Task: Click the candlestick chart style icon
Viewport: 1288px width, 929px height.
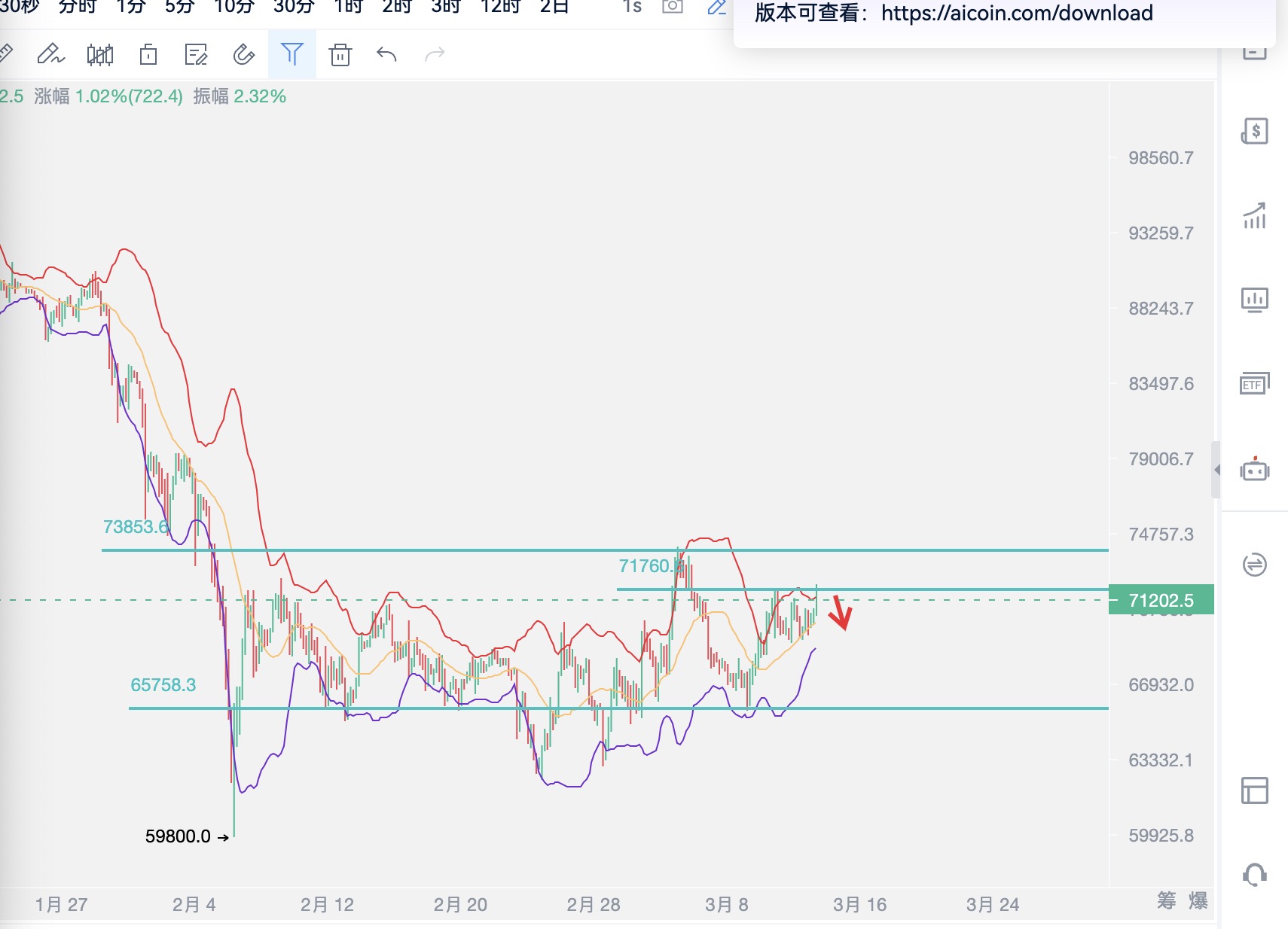Action: click(x=99, y=54)
